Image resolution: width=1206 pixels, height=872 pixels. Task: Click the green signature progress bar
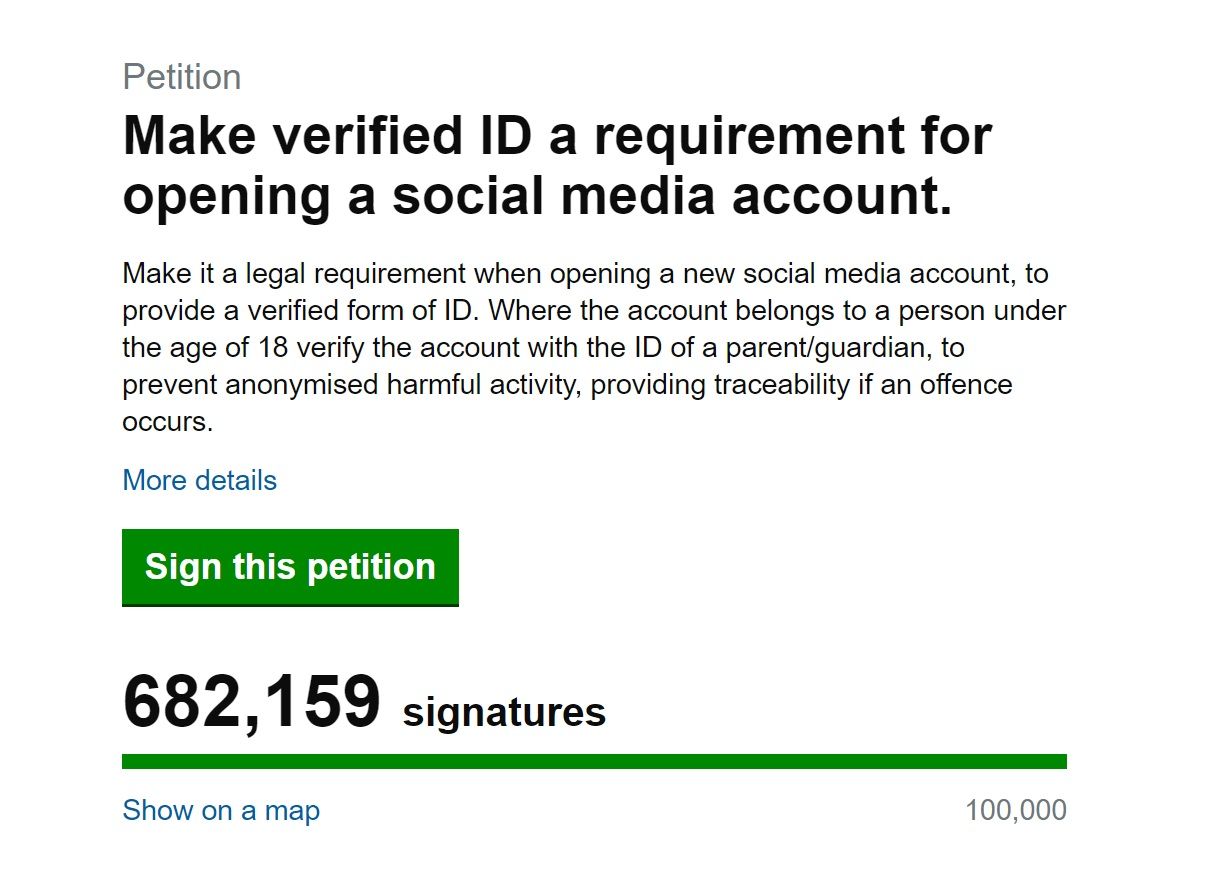pos(594,761)
